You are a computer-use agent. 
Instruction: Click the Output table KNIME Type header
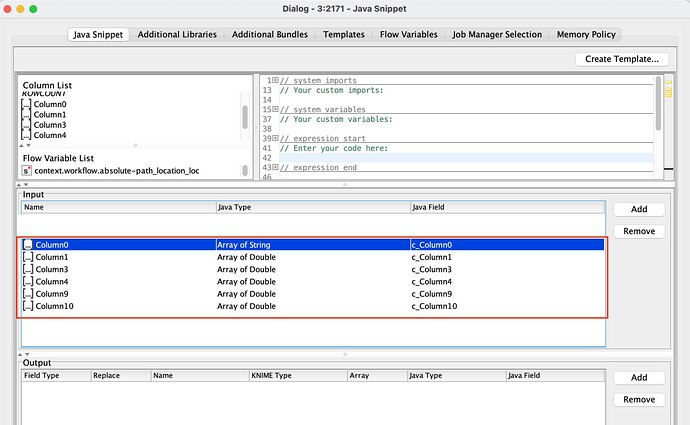point(298,376)
